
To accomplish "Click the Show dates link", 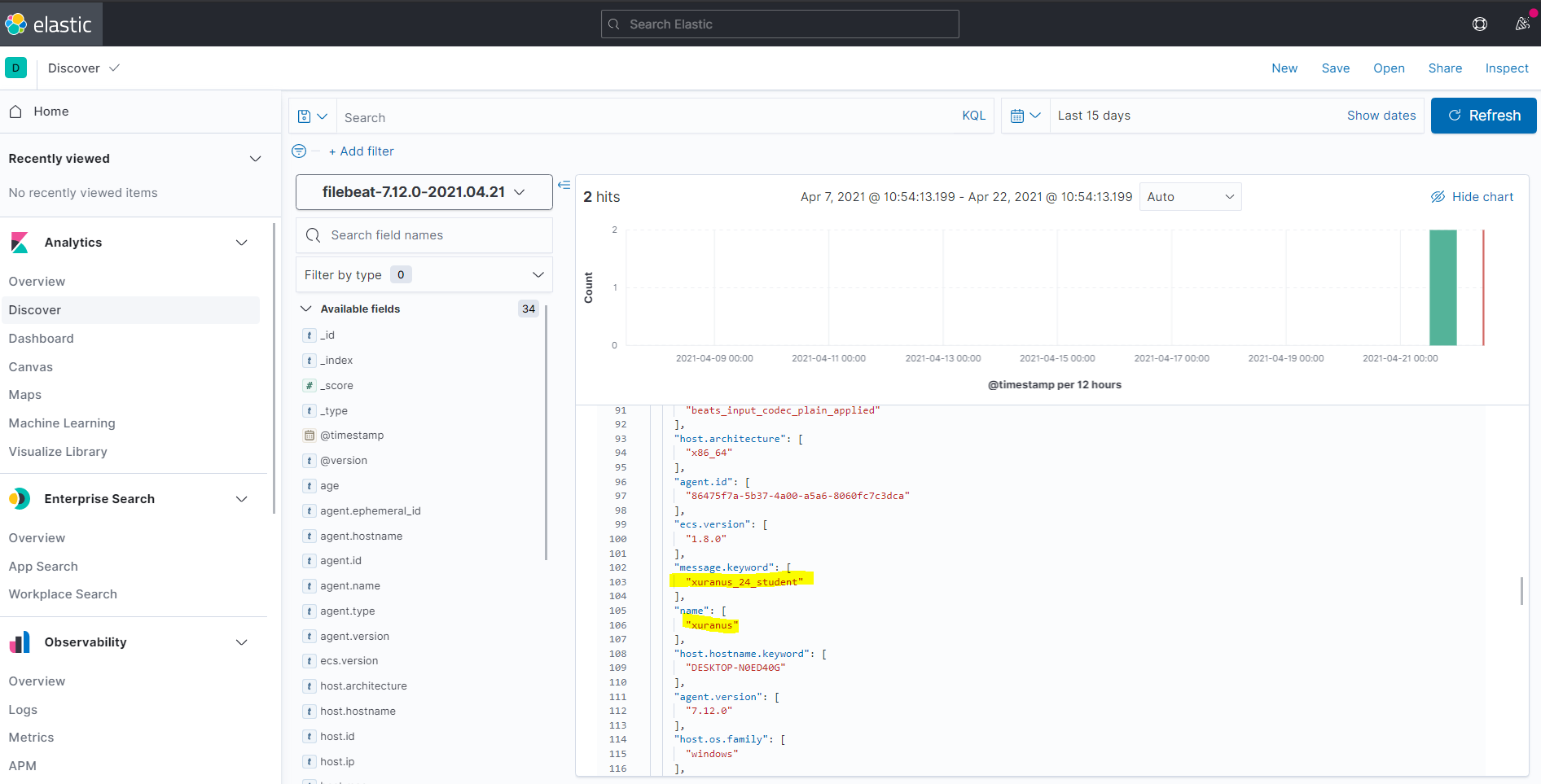I will pyautogui.click(x=1381, y=116).
